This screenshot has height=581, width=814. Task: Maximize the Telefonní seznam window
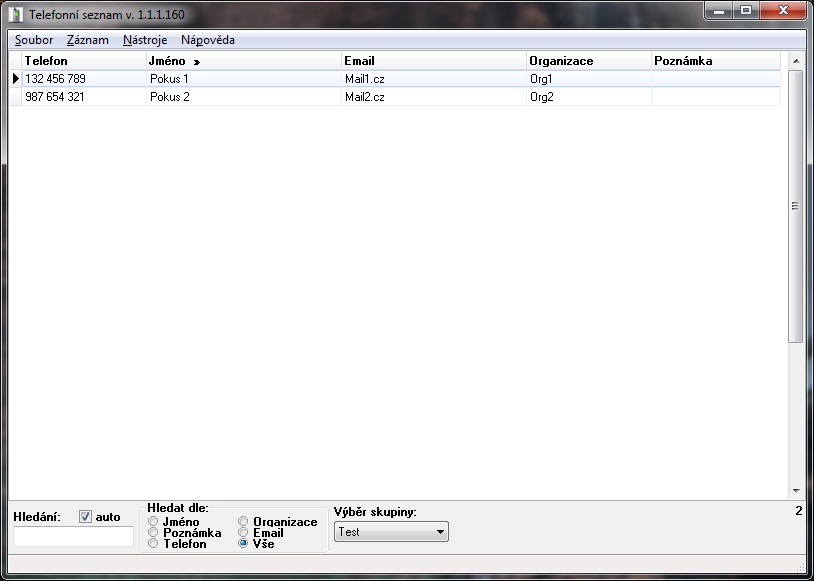[x=746, y=10]
